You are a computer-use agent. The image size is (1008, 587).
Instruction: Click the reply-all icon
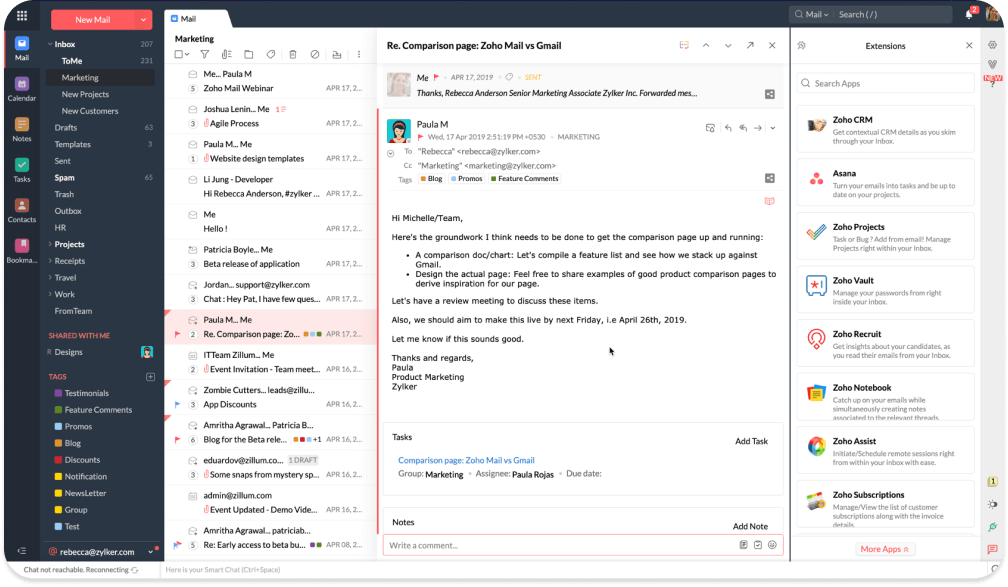tap(743, 128)
